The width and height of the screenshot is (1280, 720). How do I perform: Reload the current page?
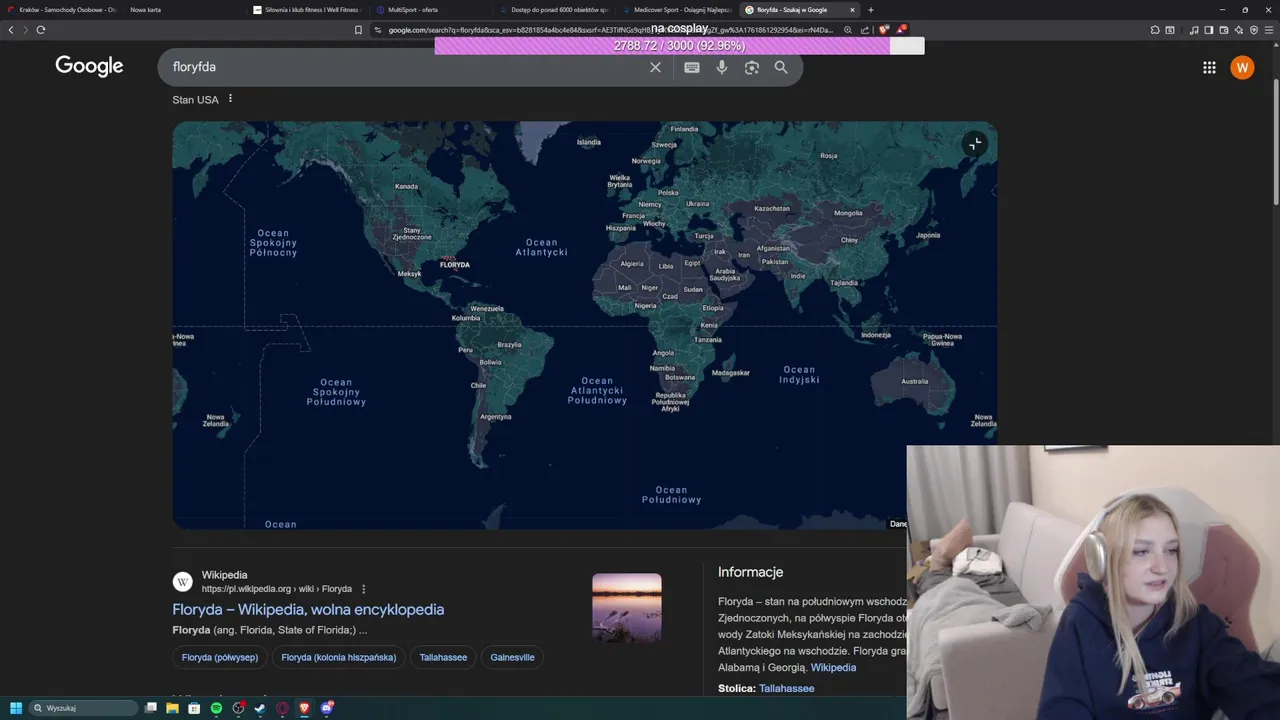coord(41,30)
